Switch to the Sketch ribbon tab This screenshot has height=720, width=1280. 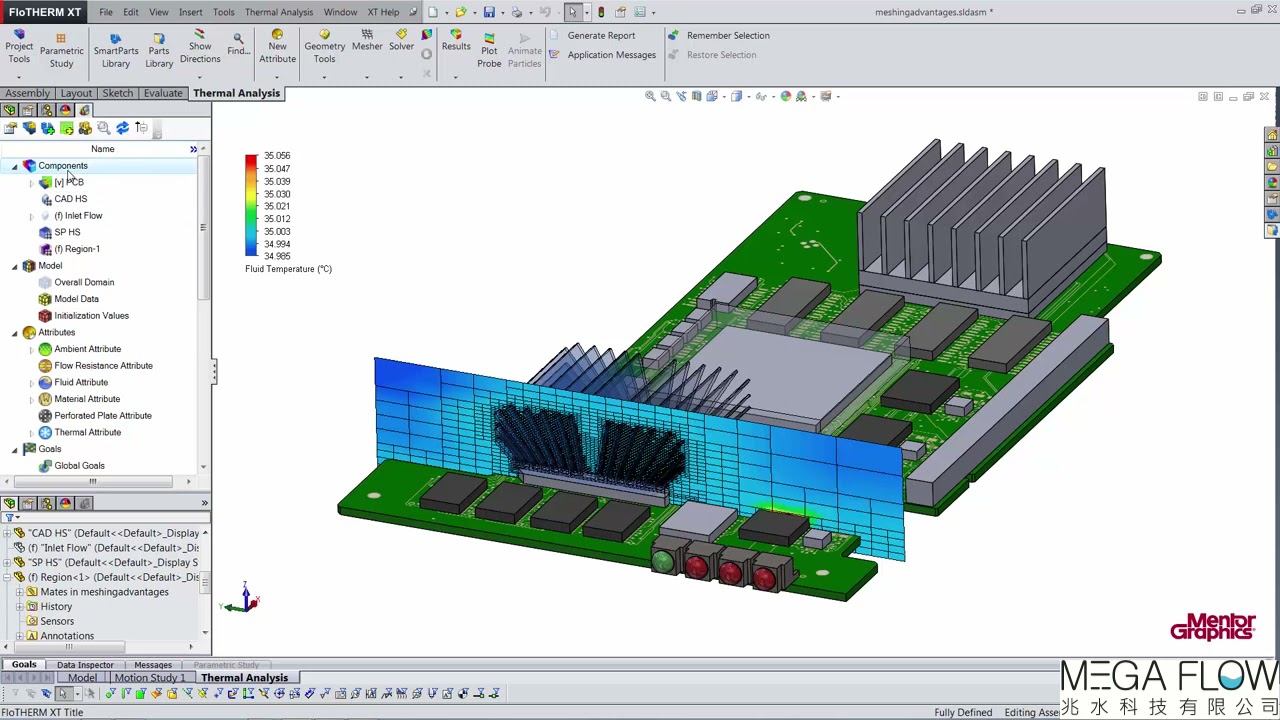point(117,93)
